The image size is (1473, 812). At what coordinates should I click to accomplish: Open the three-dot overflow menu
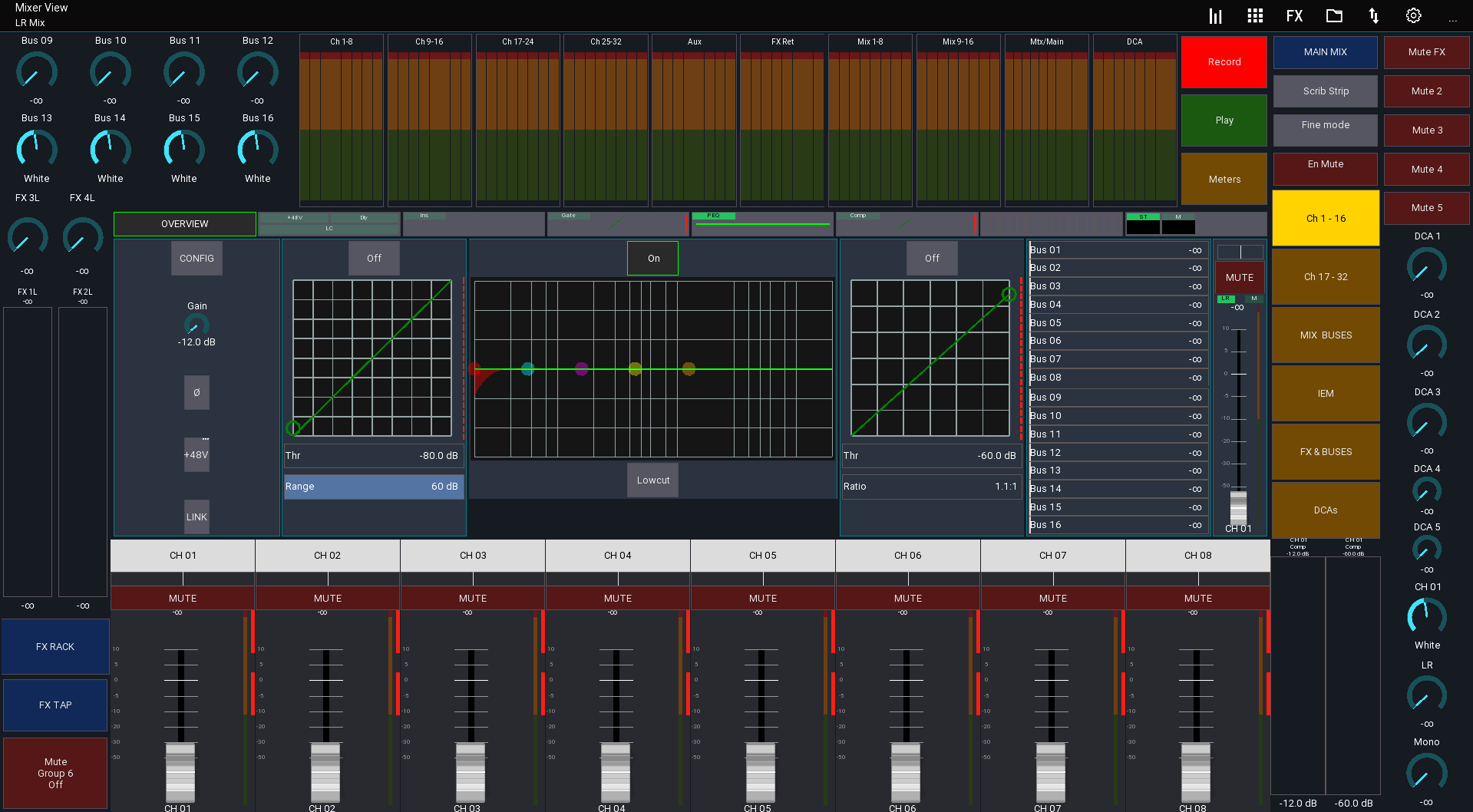pyautogui.click(x=1452, y=18)
